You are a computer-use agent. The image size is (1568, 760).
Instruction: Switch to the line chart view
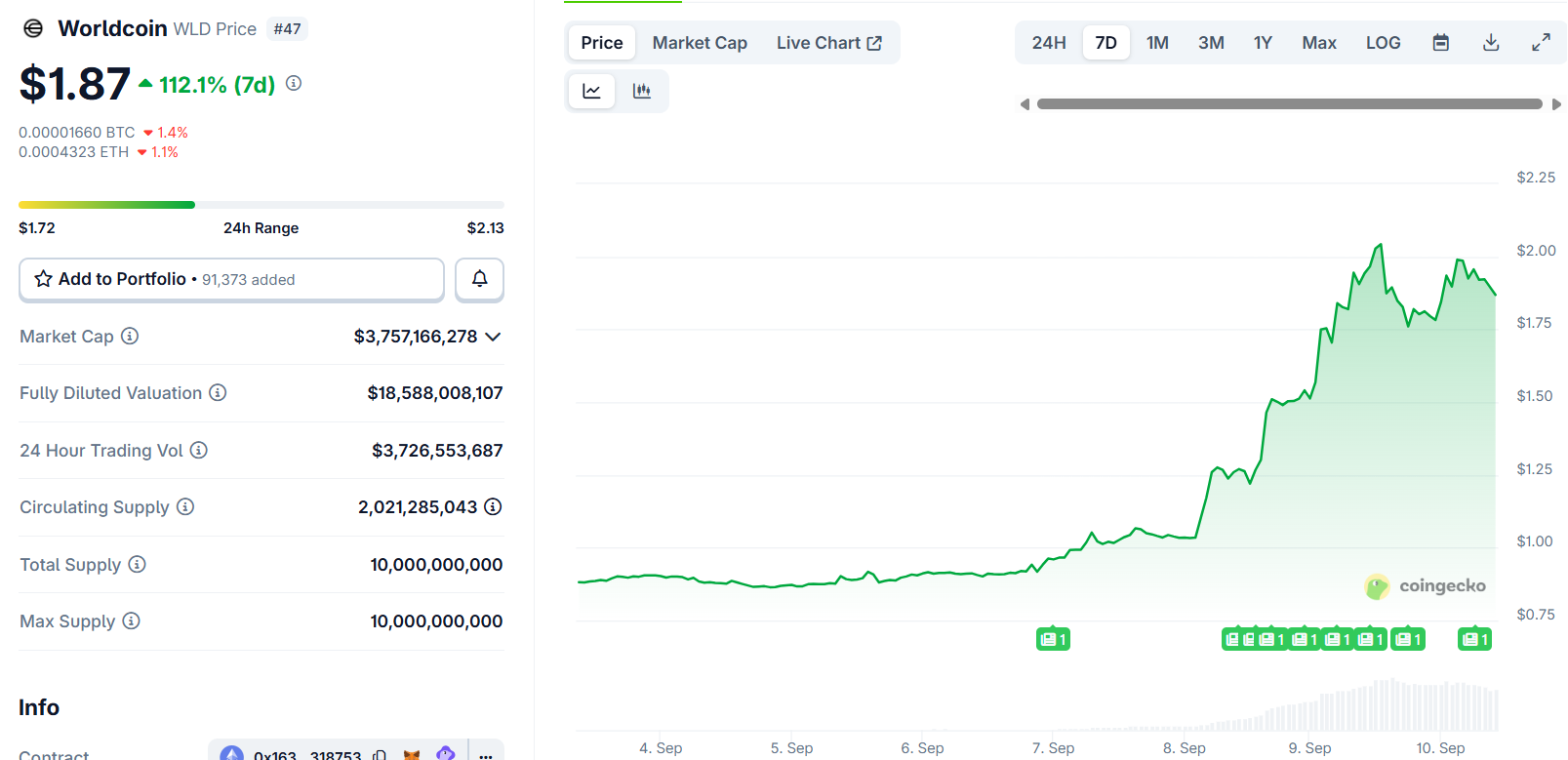tap(591, 91)
